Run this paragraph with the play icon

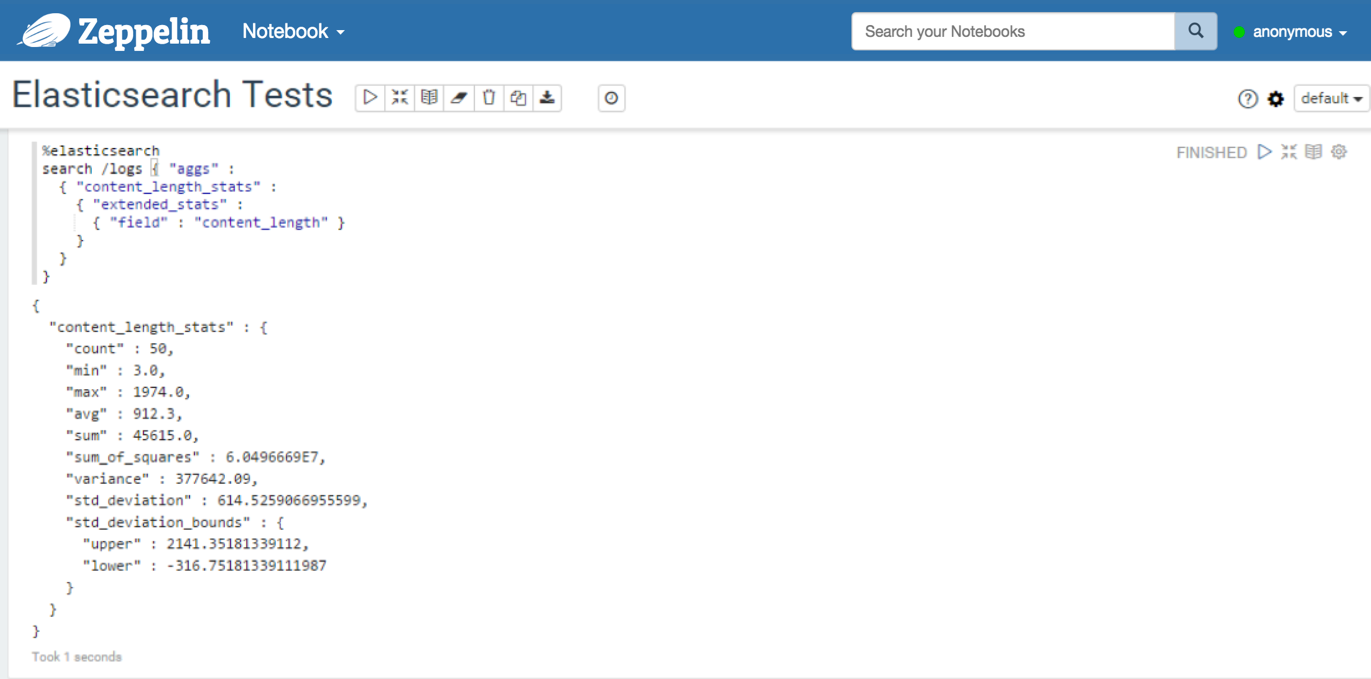click(x=1265, y=152)
